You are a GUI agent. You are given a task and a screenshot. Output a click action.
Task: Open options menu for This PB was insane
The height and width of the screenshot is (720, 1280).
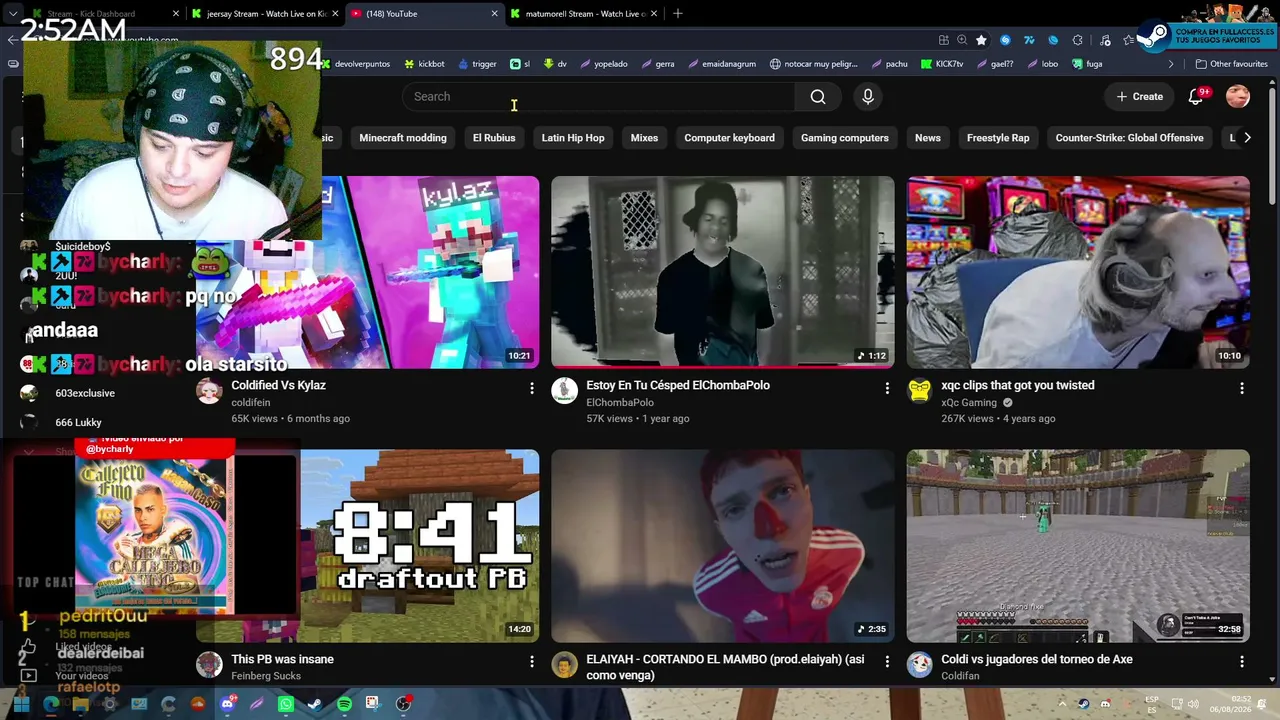point(532,662)
